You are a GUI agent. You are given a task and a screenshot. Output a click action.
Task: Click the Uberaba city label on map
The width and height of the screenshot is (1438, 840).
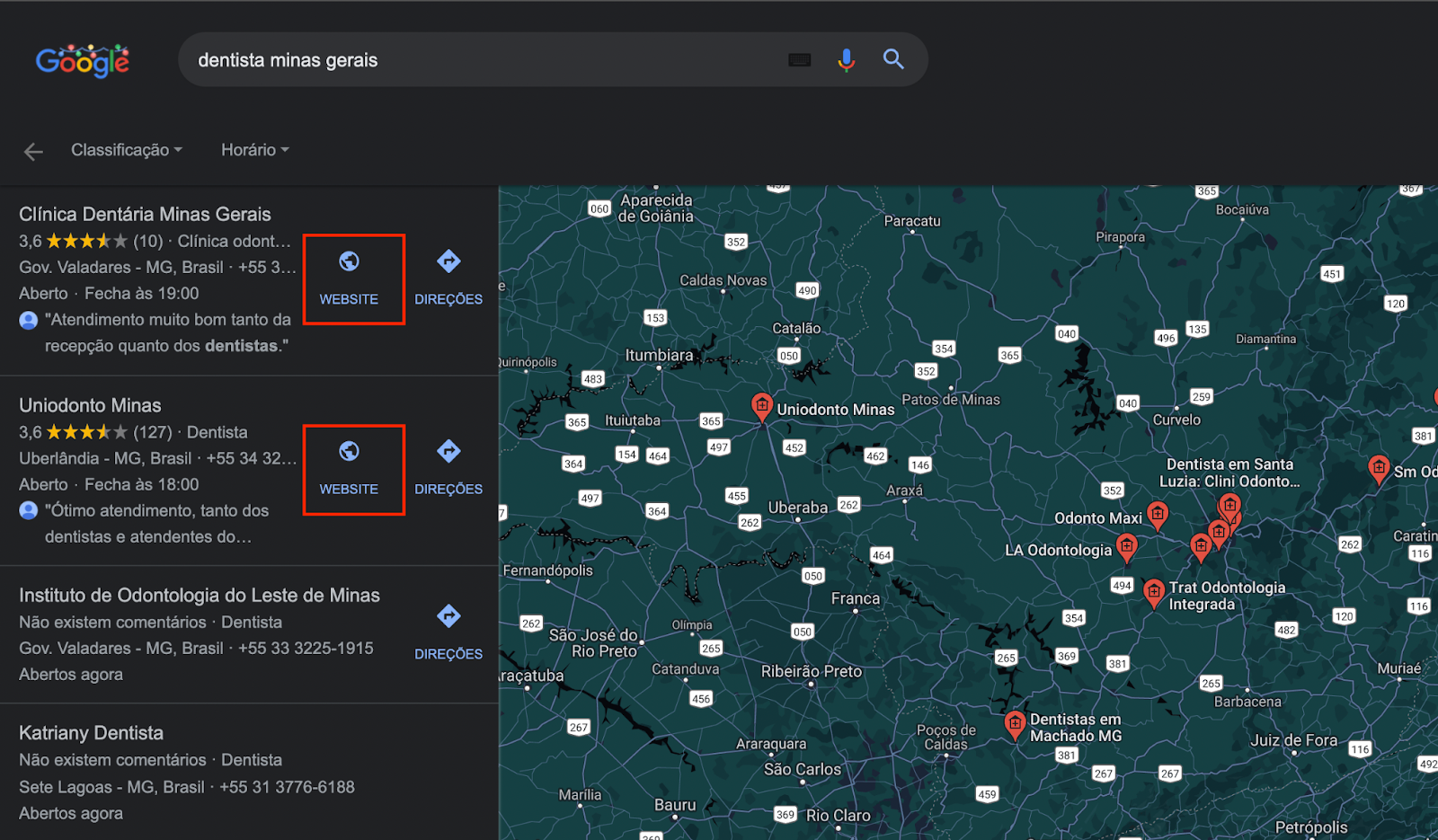tap(798, 508)
